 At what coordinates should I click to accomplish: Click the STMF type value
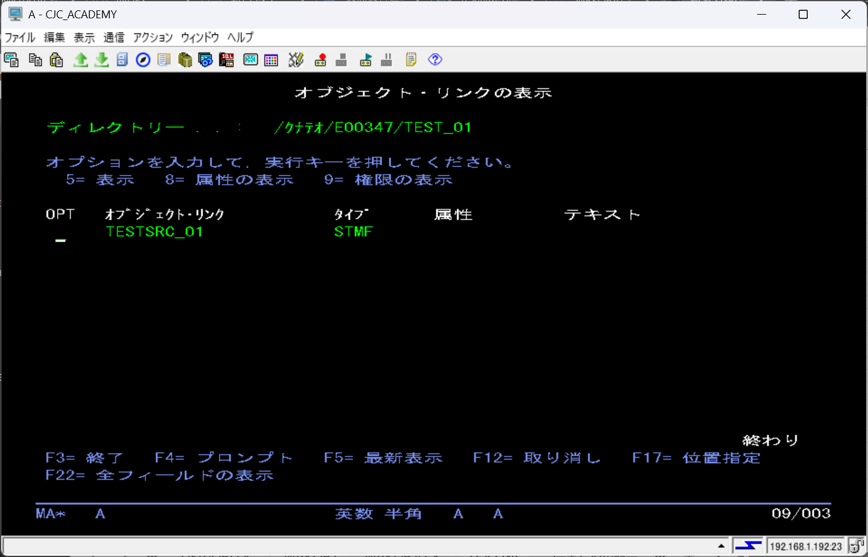click(353, 232)
